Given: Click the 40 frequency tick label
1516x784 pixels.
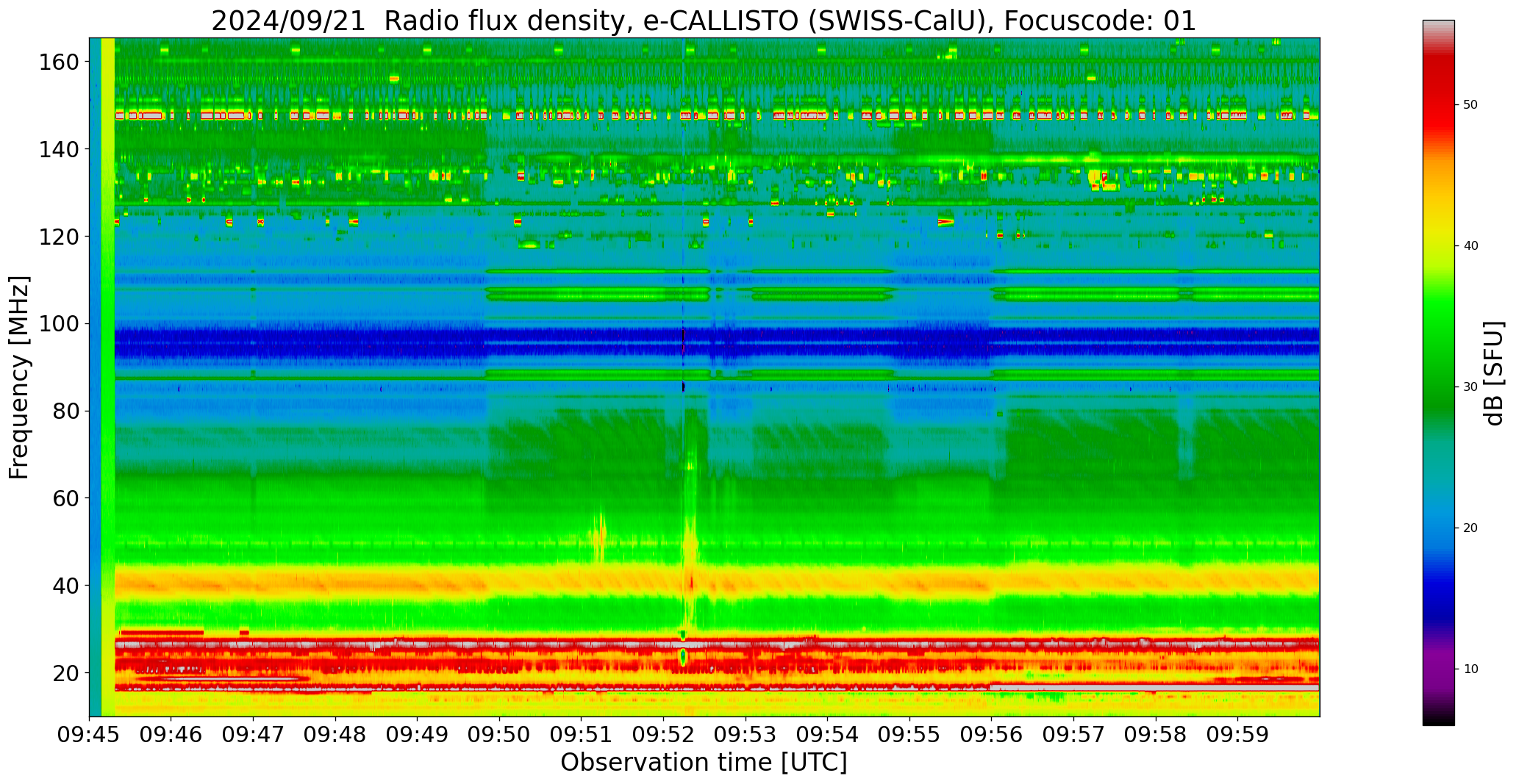Looking at the screenshot, I should 65,586.
